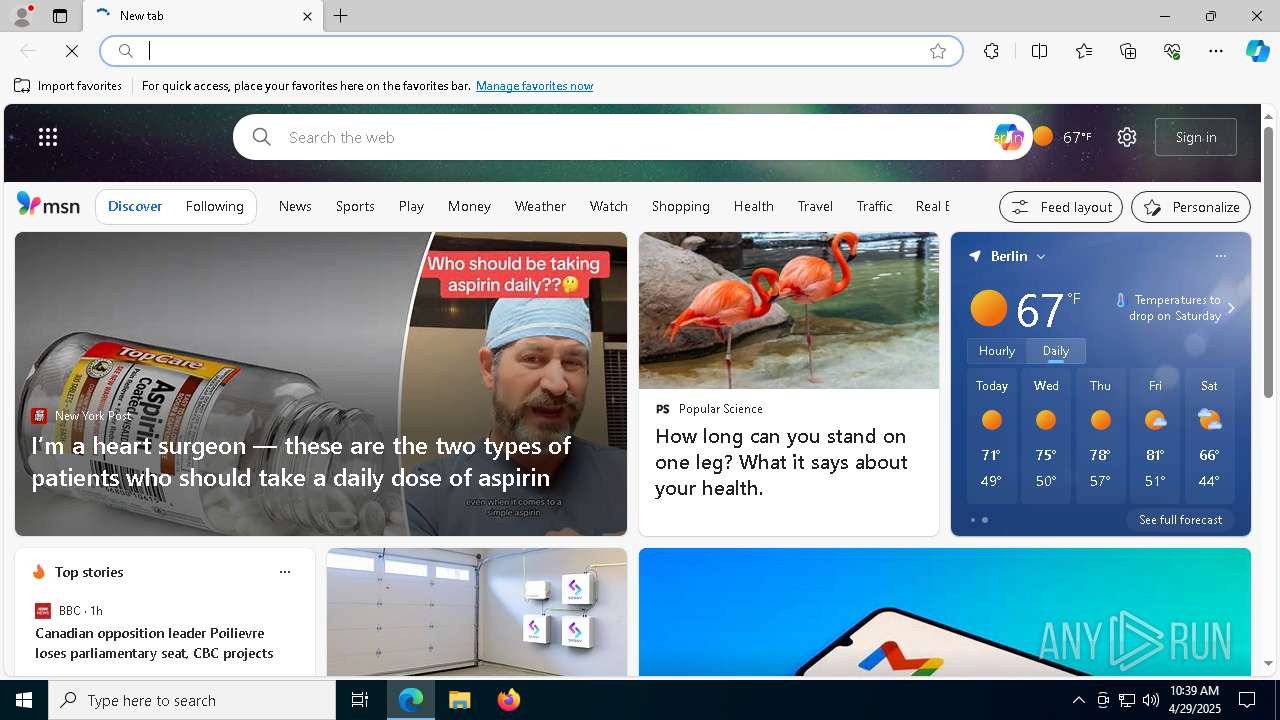The image size is (1280, 720).
Task: Open the Extensions puzzle icon
Action: 991,51
